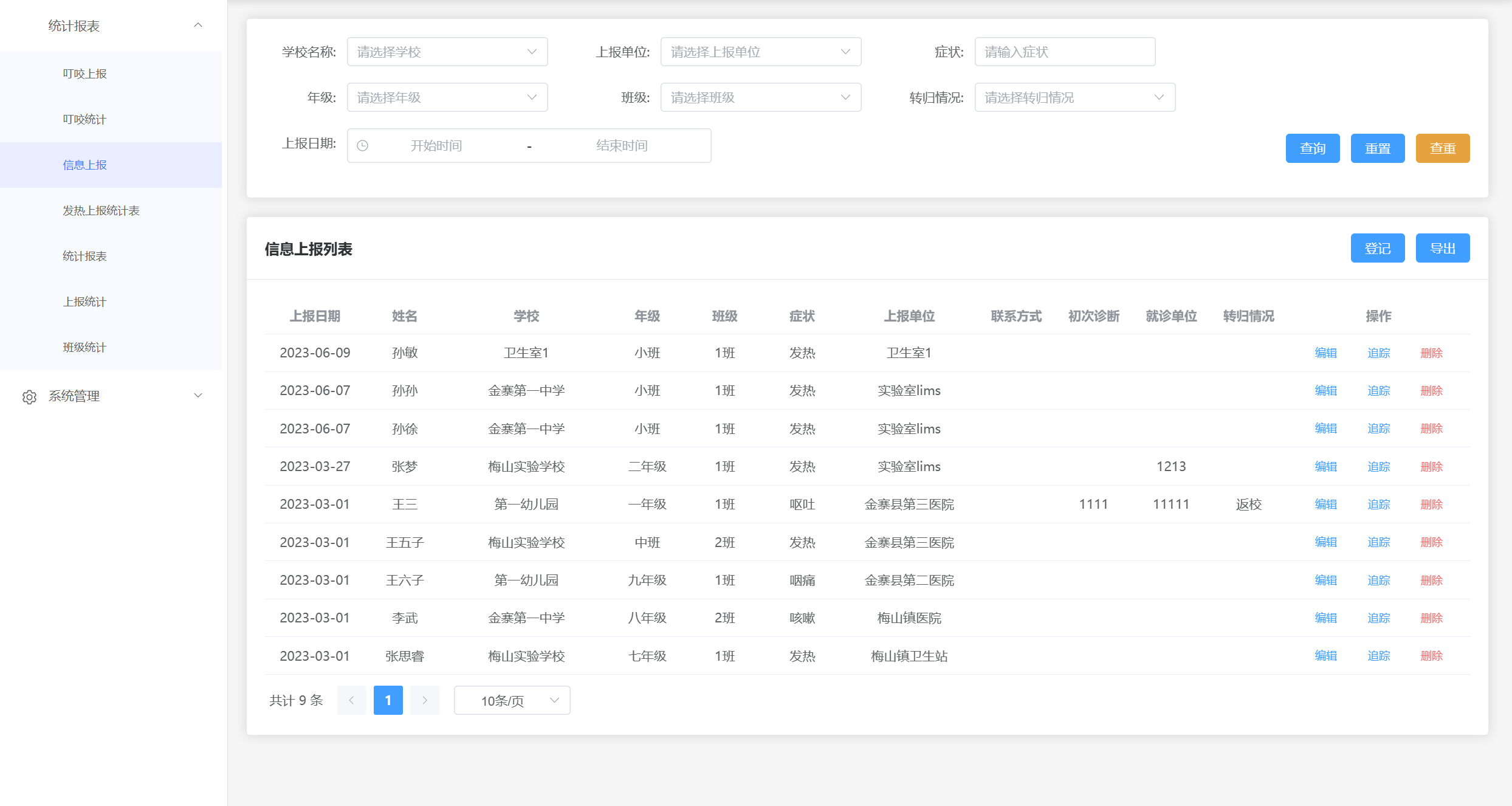Click the 金寨县第二医院 cell
This screenshot has width=1512, height=806.
coord(909,580)
